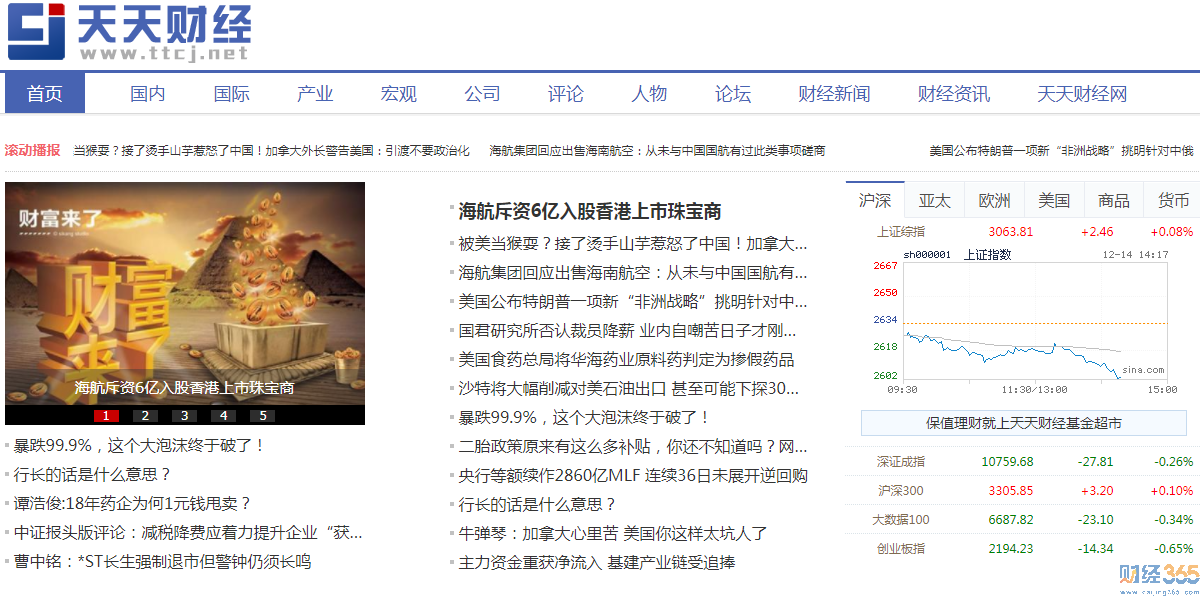
Task: Open 行长的话是什么意思 in the center list
Action: tap(537, 504)
